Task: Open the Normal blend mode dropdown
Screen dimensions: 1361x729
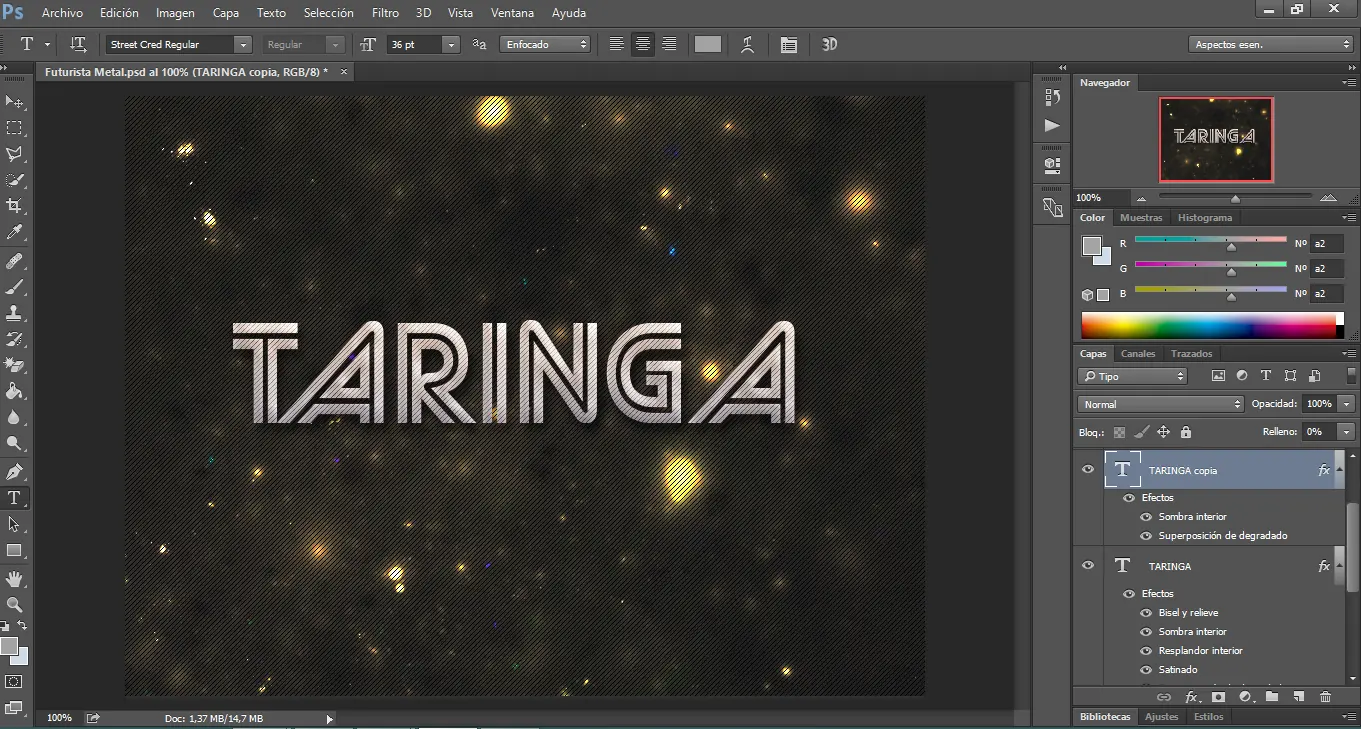Action: 1161,404
